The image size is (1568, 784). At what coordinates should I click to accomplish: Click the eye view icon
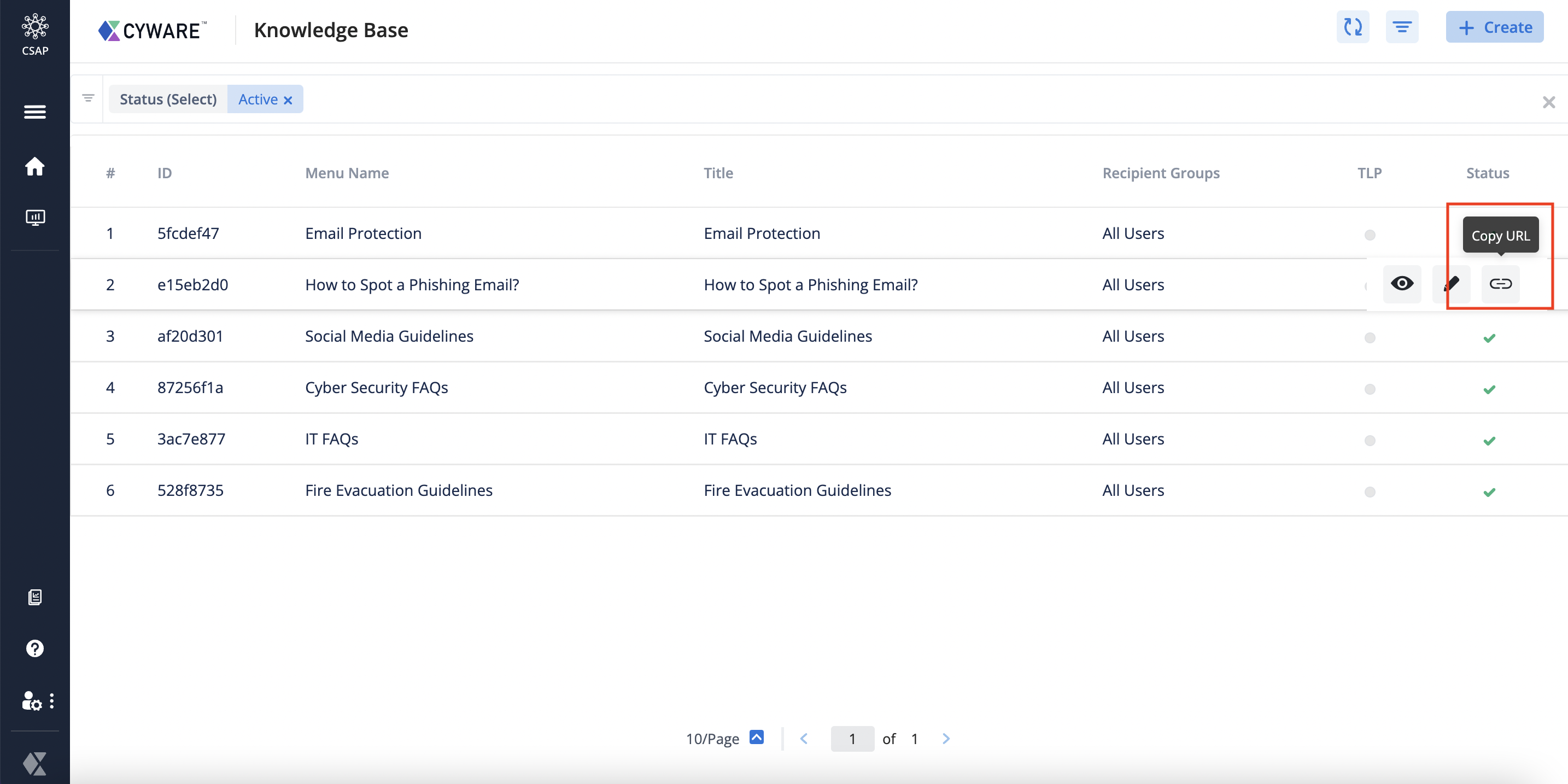(x=1401, y=284)
